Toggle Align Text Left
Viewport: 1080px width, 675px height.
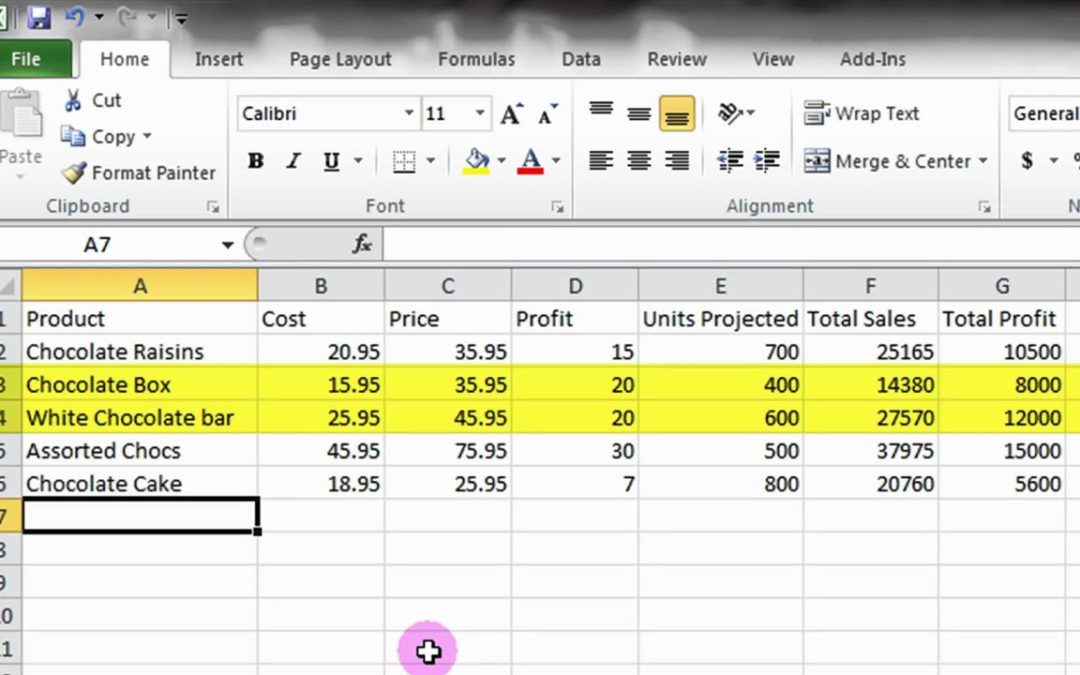601,161
